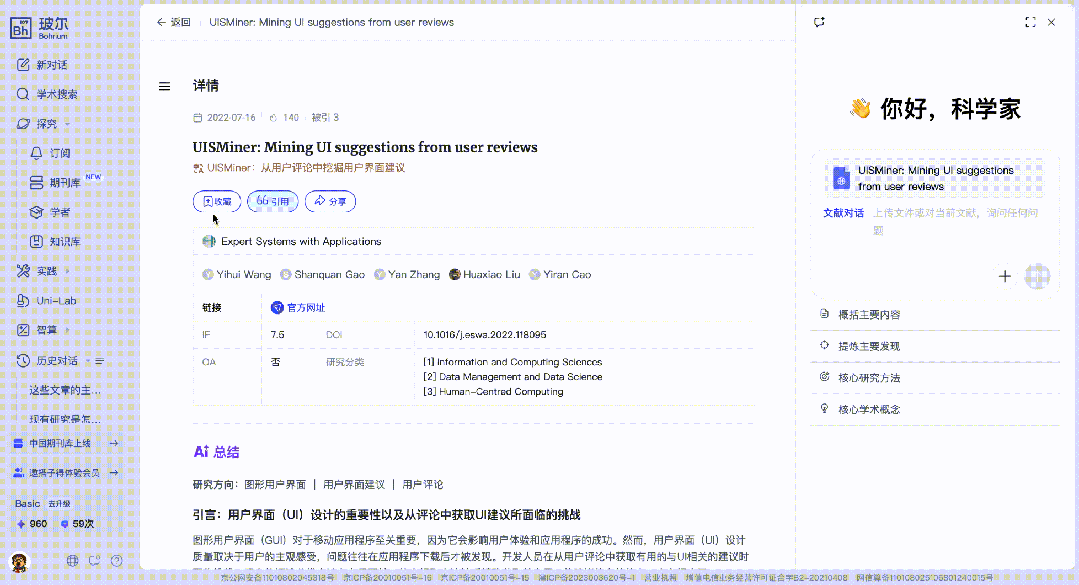This screenshot has height=585, width=1079.
Task: Click the 订阅 bell icon
Action: click(37, 153)
